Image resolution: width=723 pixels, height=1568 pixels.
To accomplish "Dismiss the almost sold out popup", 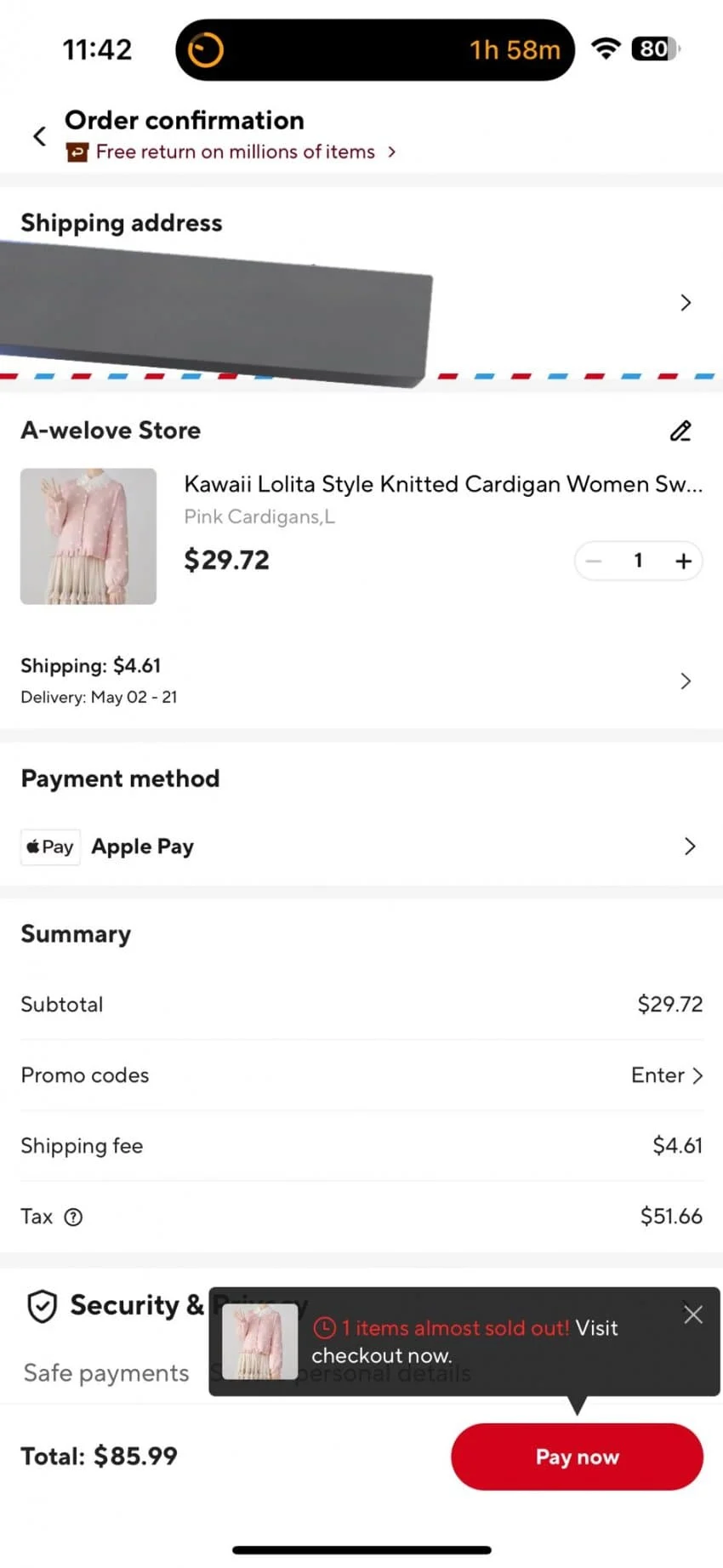I will pyautogui.click(x=693, y=1314).
